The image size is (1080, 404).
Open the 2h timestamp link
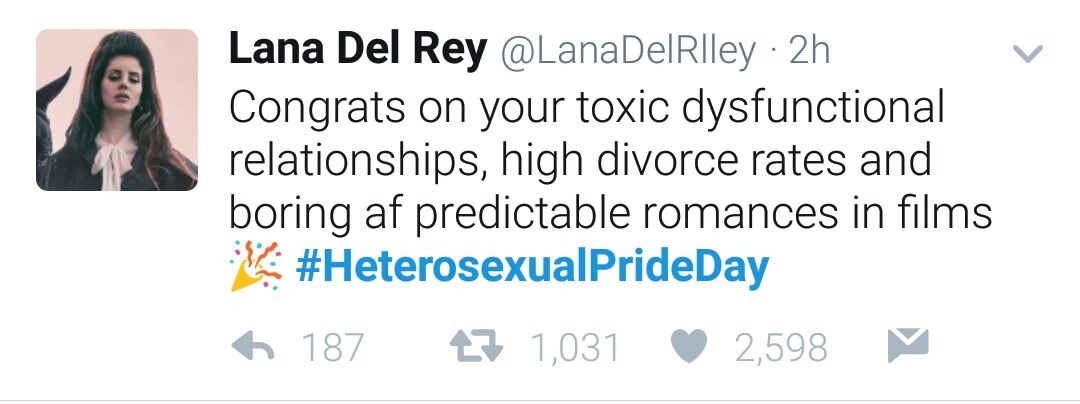point(809,52)
